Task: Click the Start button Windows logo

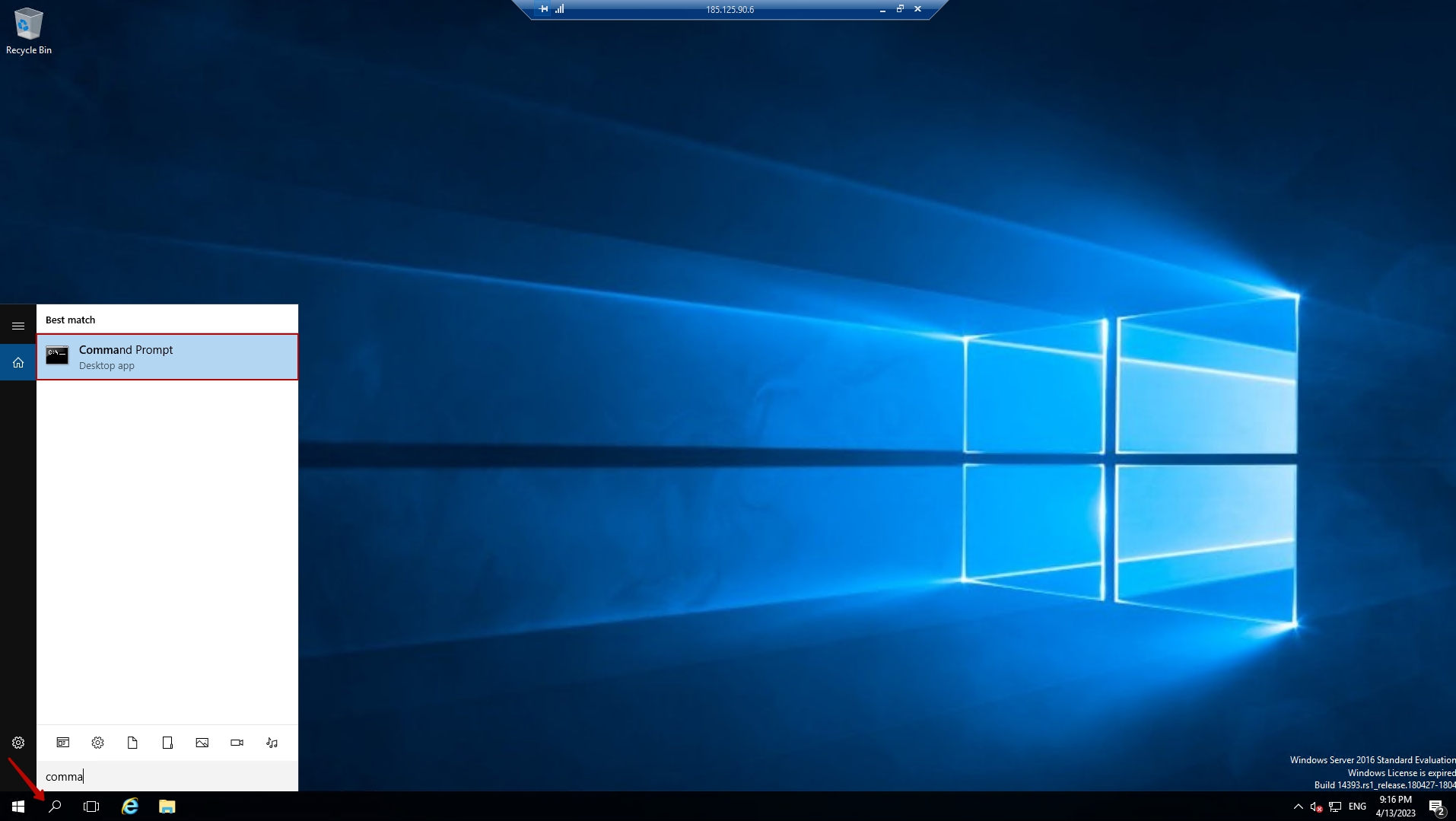Action: click(18, 807)
